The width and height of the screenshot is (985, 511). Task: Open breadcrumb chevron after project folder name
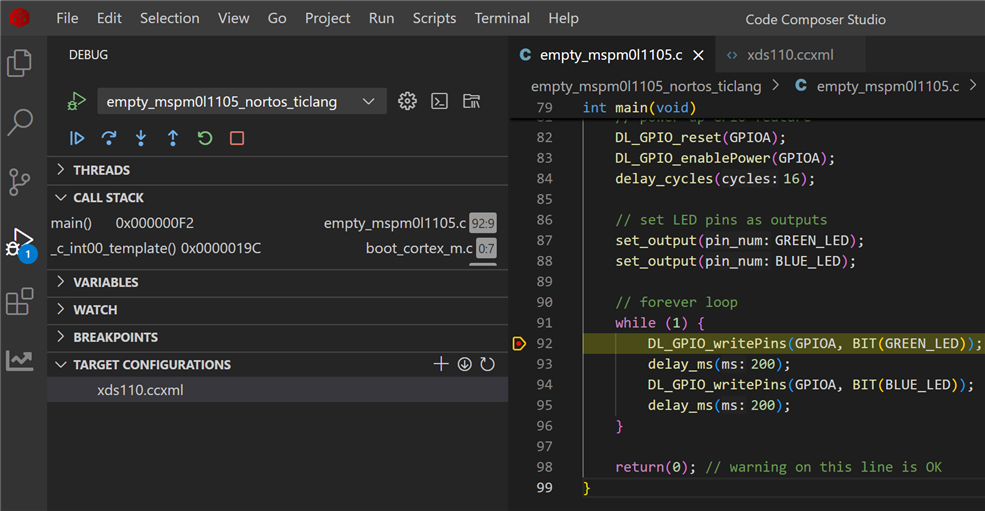click(776, 85)
